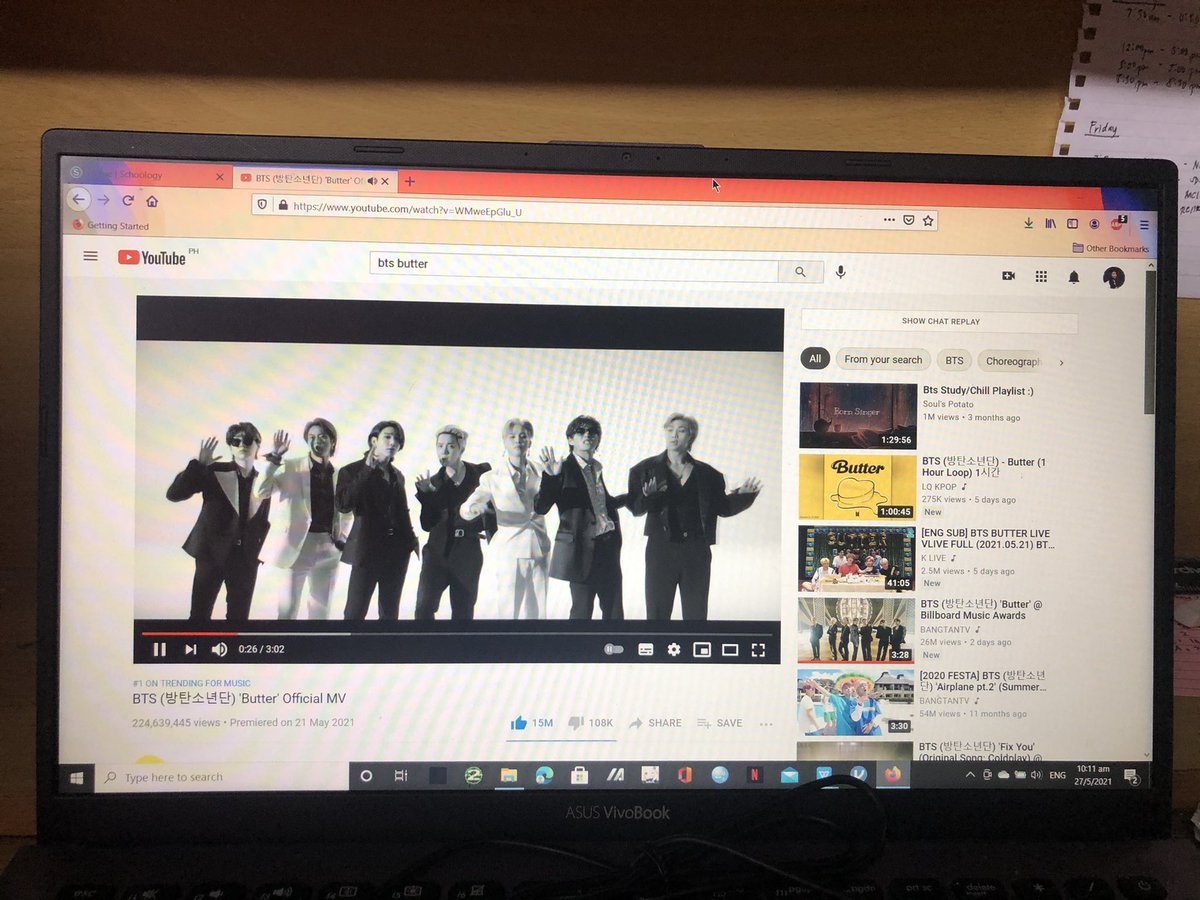This screenshot has height=900, width=1200.
Task: Like the video (15M thumbs up)
Action: [x=531, y=722]
